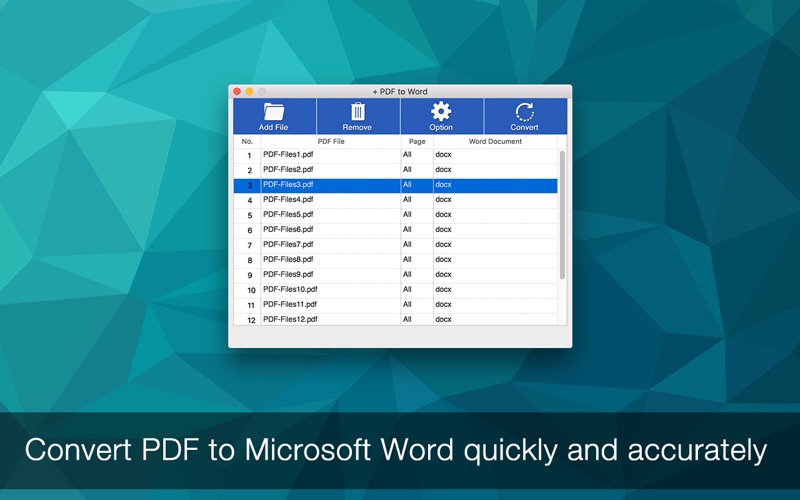Click row number 9 cell
The width and height of the screenshot is (800, 500).
(247, 275)
